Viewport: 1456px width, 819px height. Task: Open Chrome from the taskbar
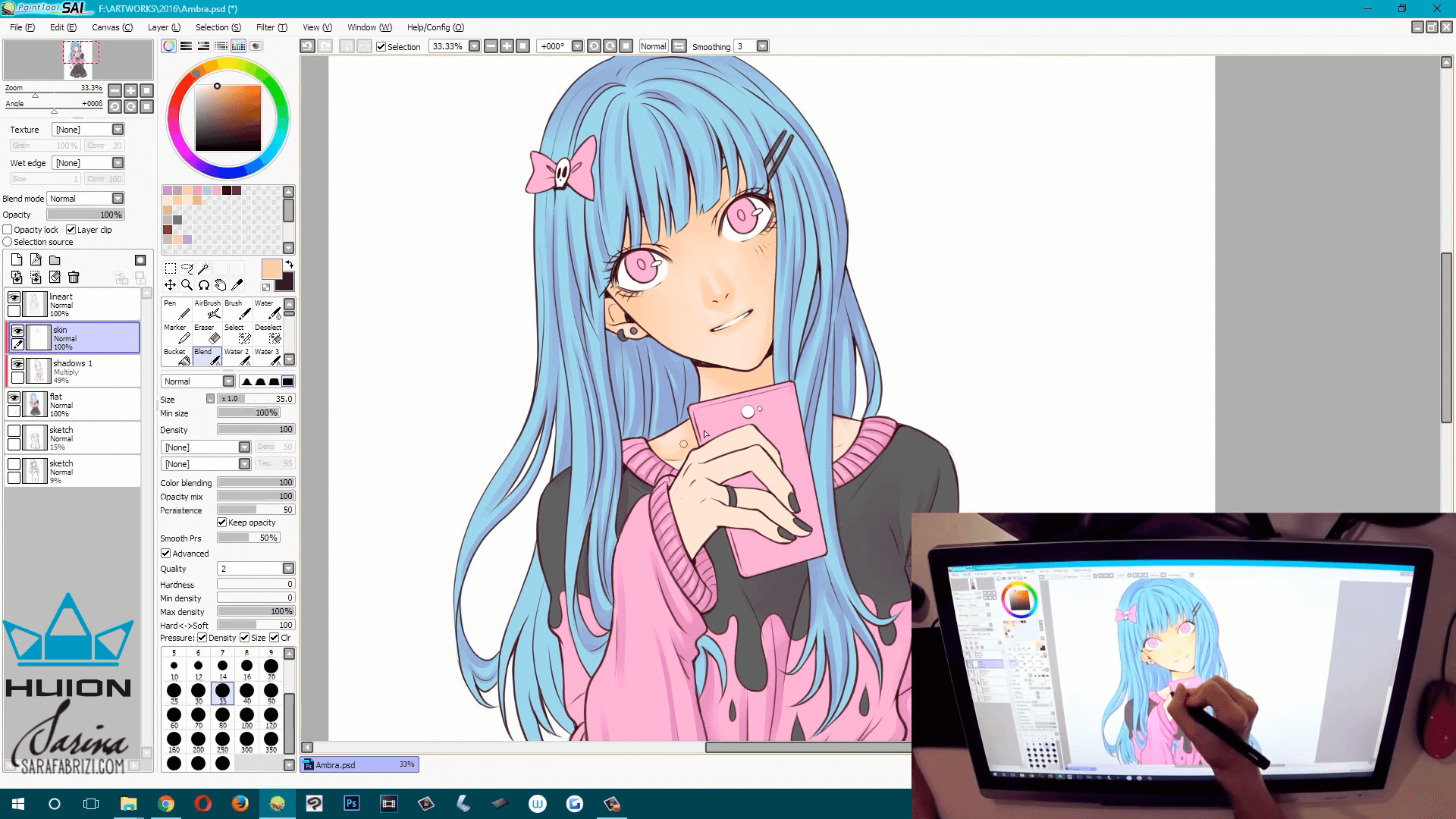coord(165,804)
